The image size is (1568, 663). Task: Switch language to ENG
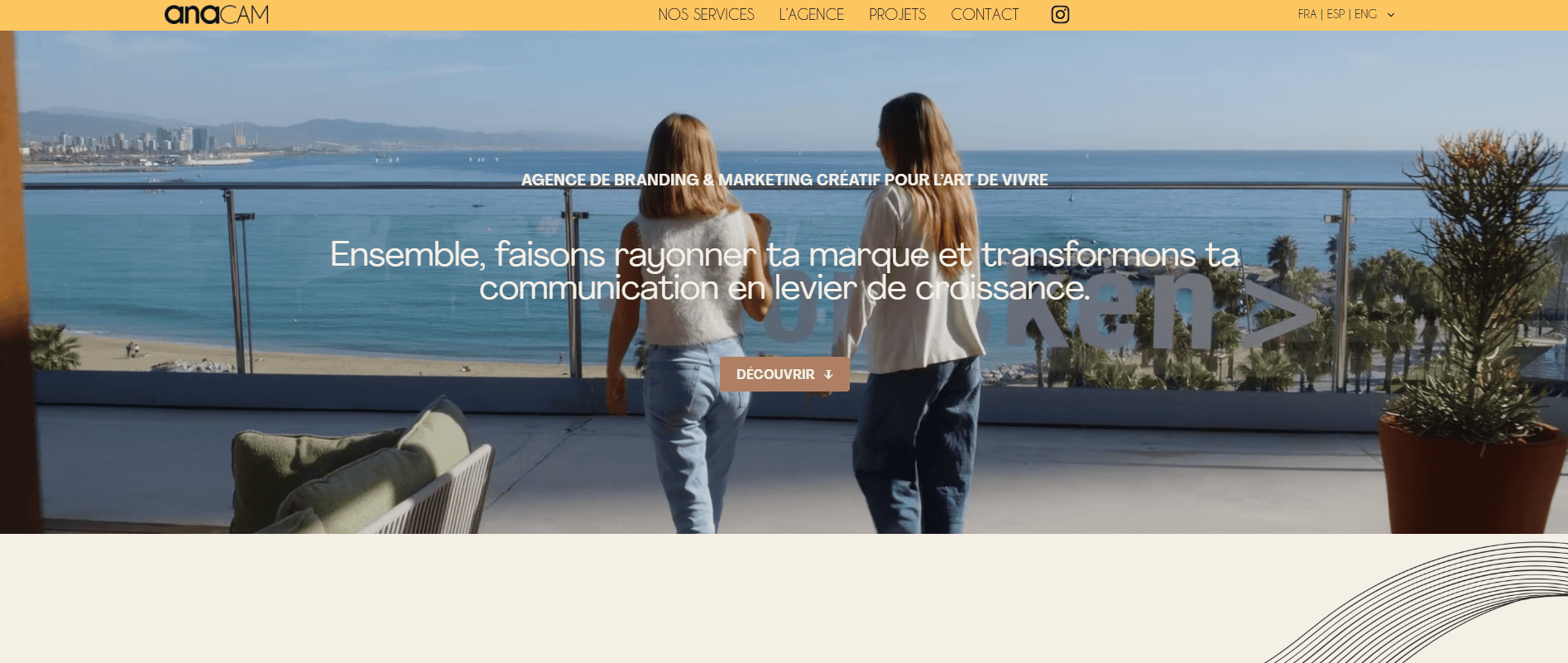(1365, 14)
